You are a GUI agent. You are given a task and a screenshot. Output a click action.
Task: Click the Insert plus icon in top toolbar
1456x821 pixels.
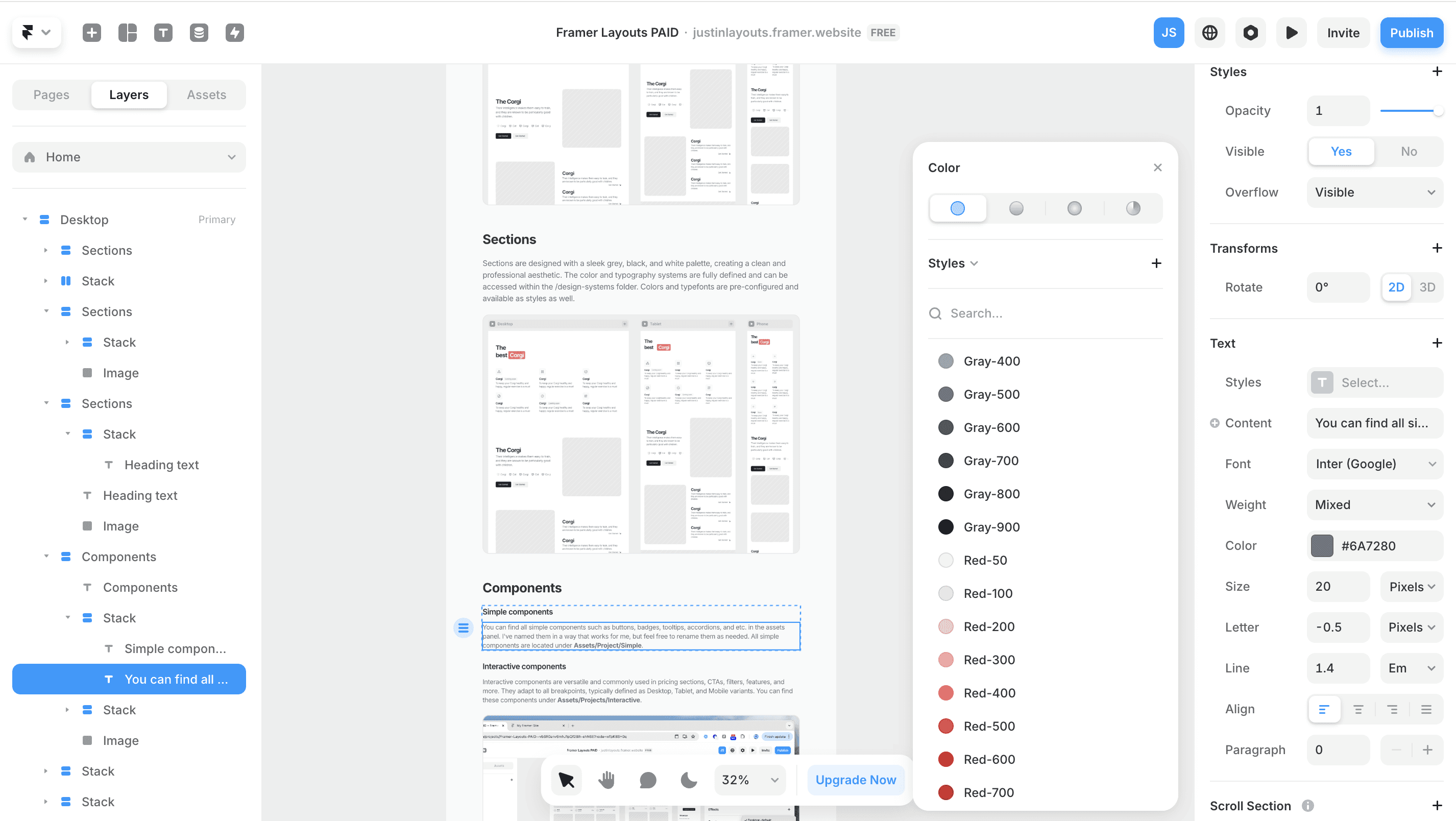(x=91, y=33)
